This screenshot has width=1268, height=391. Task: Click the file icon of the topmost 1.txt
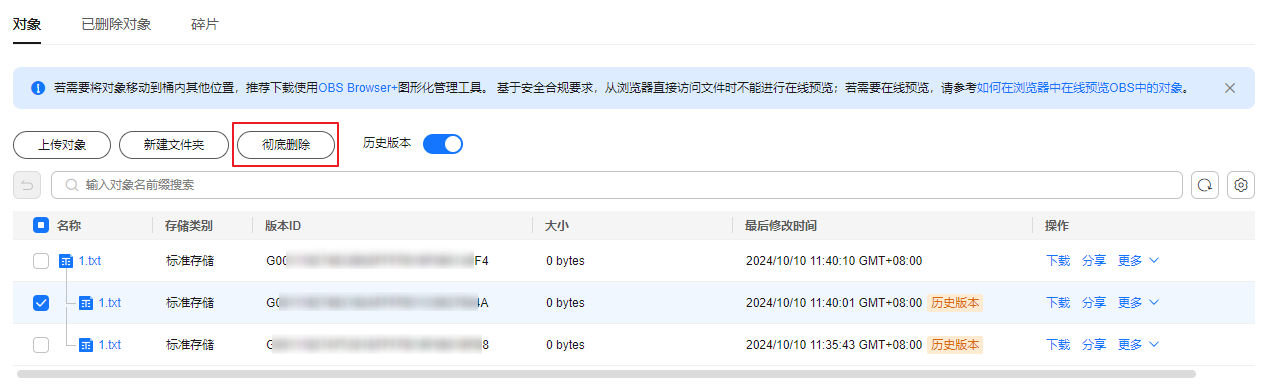pos(66,261)
